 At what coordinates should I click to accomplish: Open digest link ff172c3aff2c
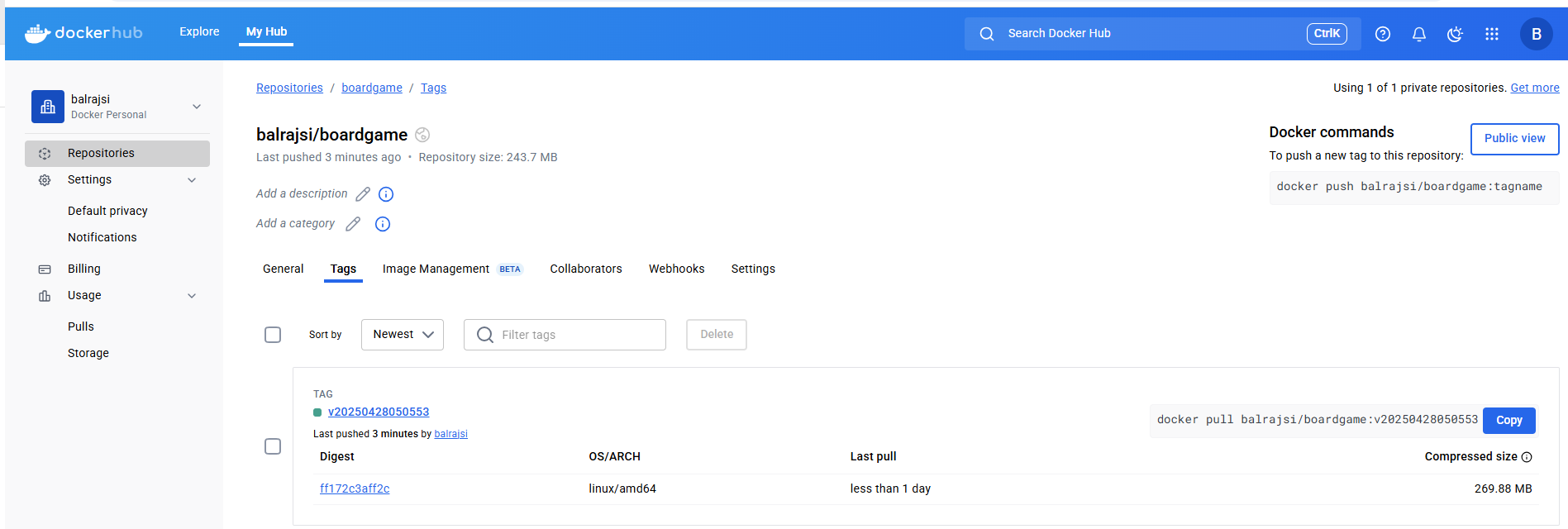click(x=355, y=489)
